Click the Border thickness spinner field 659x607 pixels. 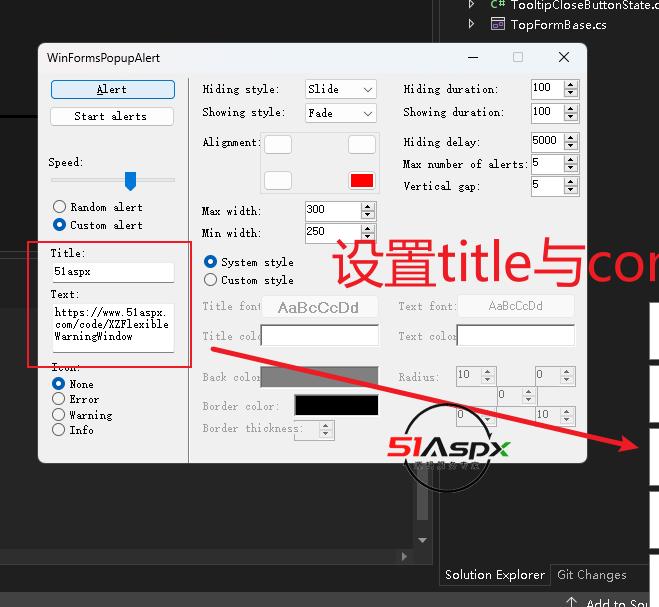coord(314,430)
